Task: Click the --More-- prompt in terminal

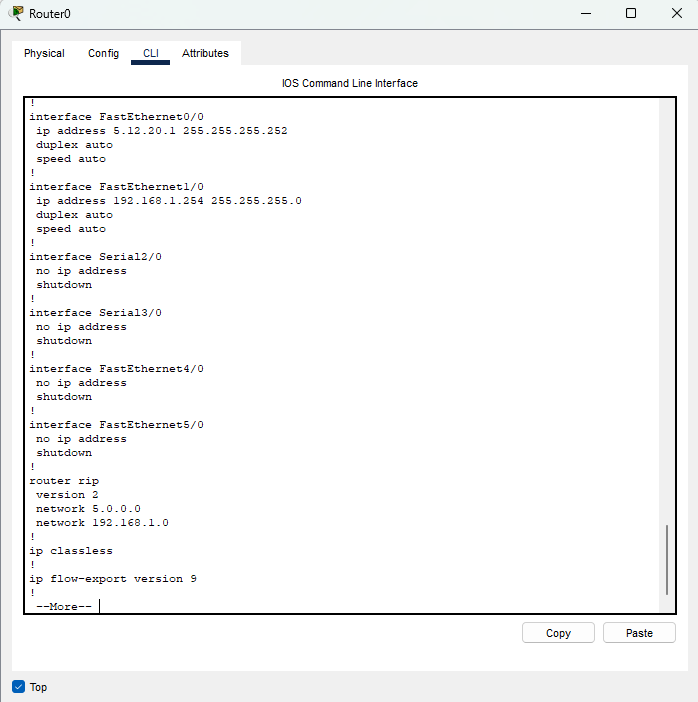Action: pos(64,607)
